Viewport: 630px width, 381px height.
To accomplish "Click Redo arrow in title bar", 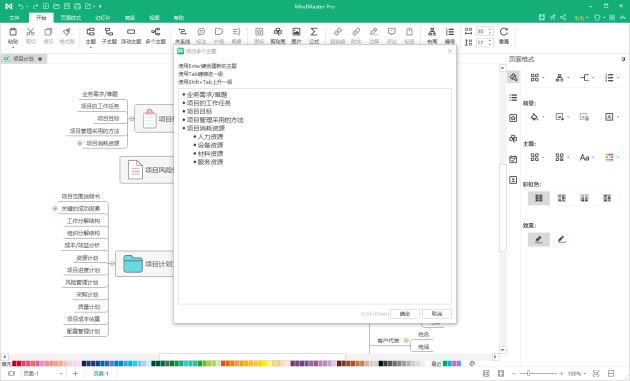I will coord(35,6).
